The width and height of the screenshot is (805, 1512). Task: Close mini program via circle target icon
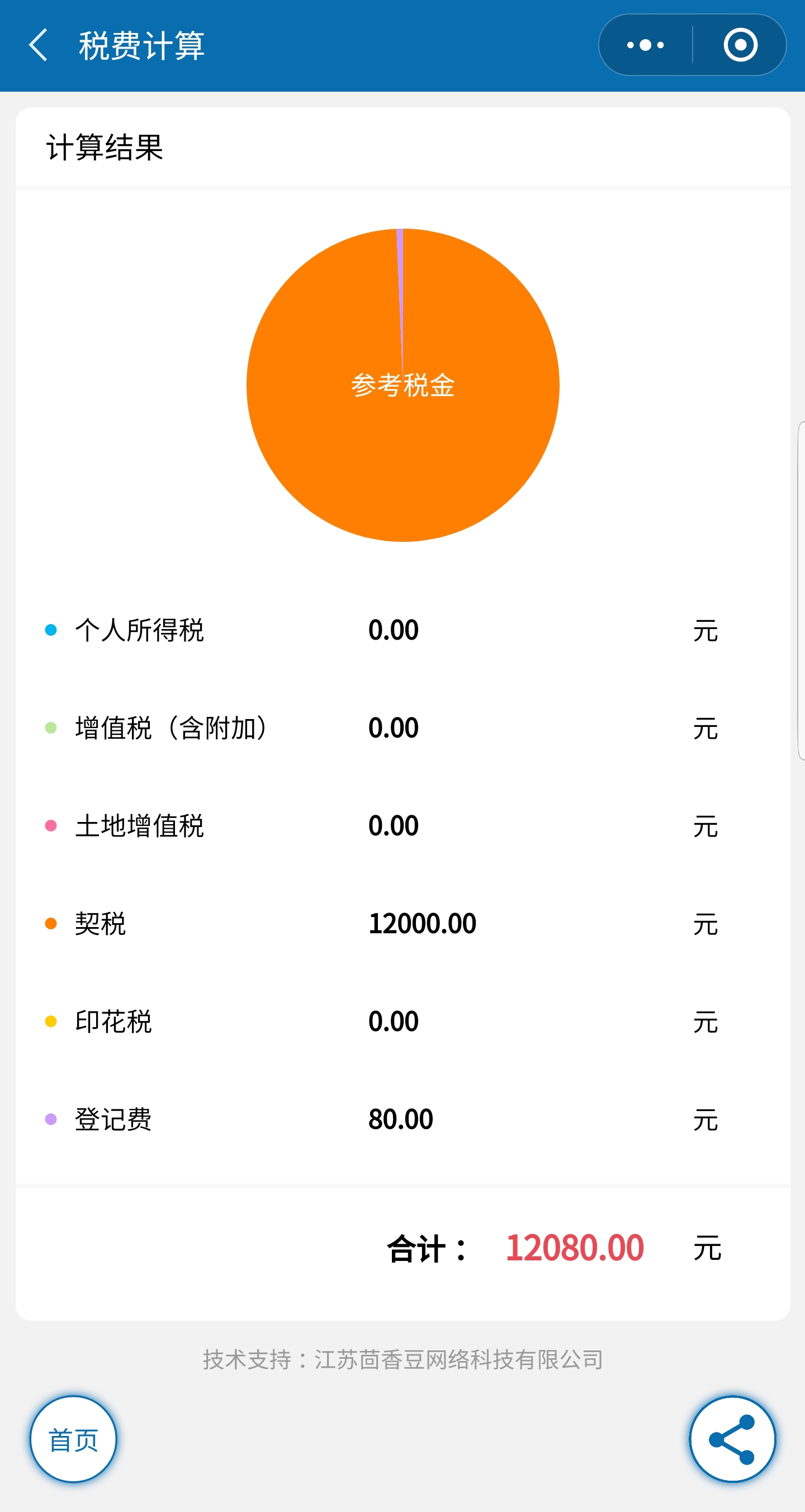741,45
